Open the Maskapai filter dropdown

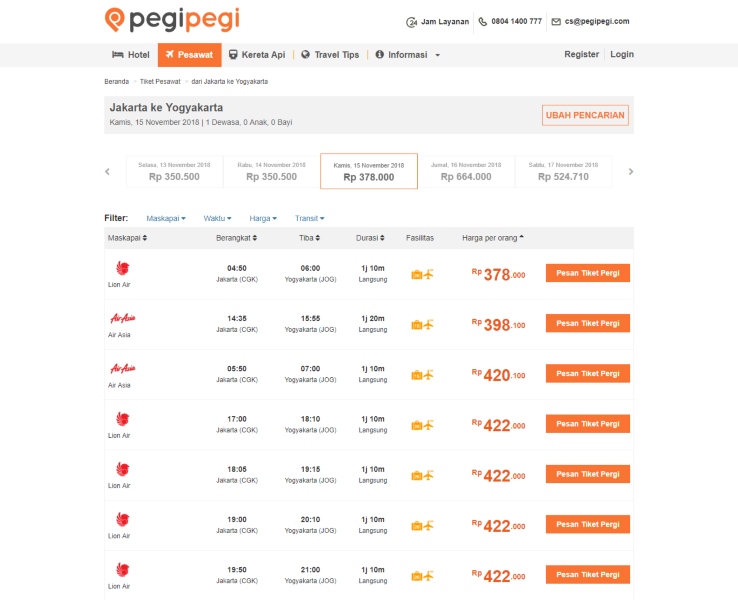[166, 218]
